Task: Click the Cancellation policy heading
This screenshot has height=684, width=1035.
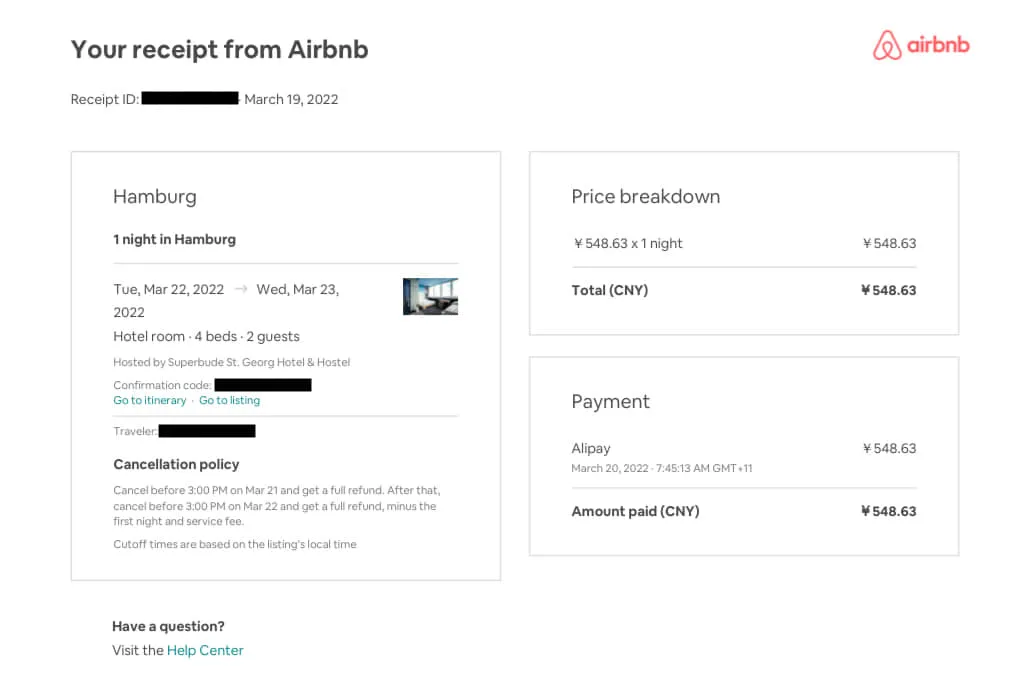Action: [176, 464]
